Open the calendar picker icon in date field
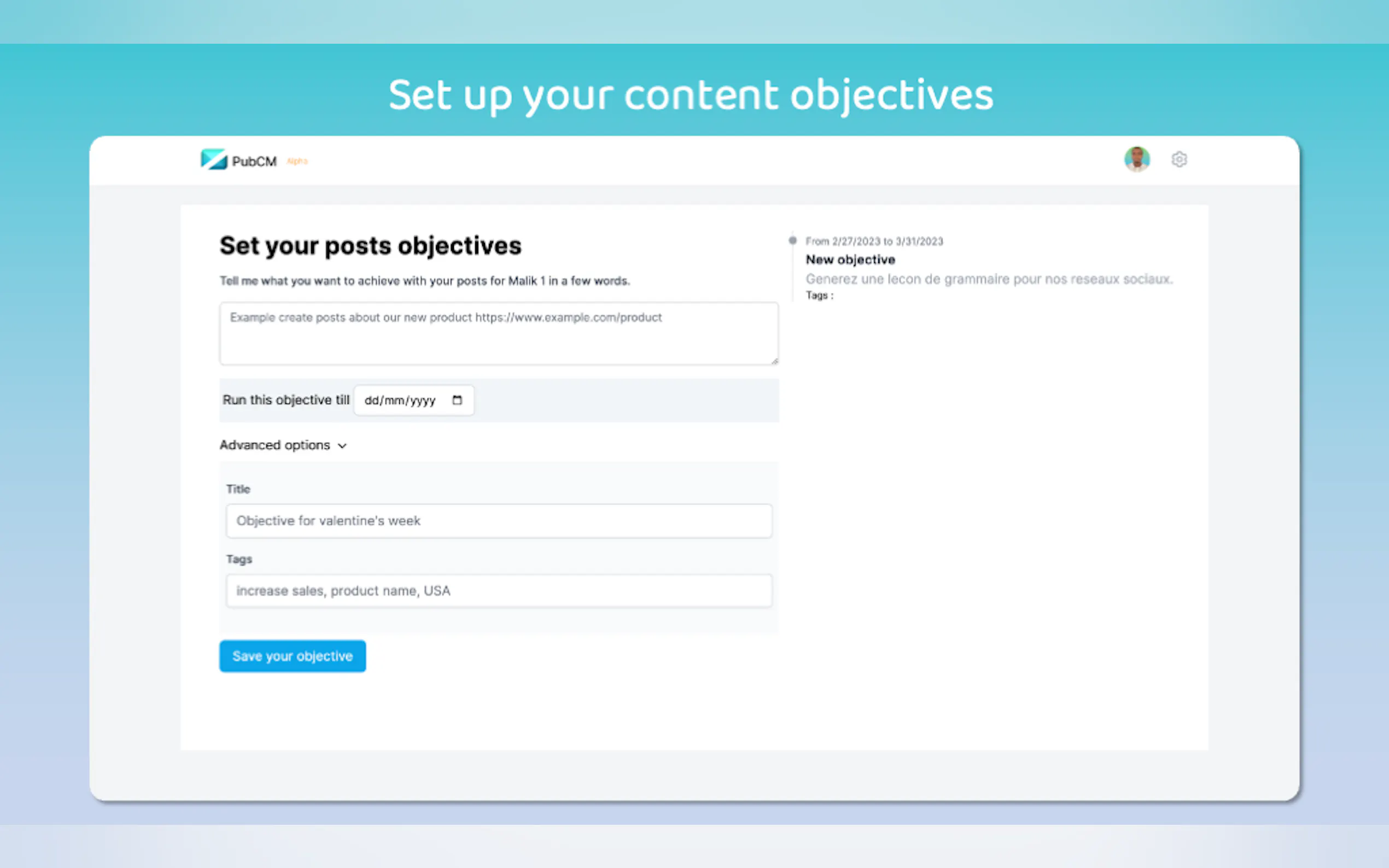Viewport: 1389px width, 868px height. pyautogui.click(x=457, y=400)
